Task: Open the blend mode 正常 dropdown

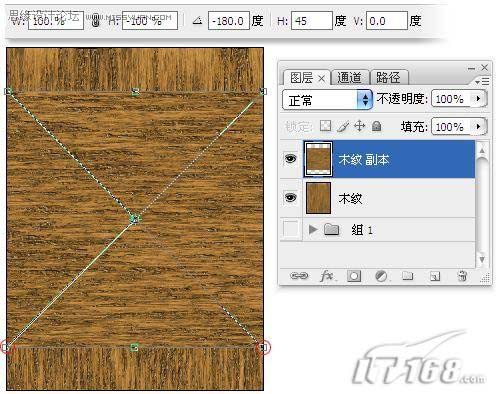Action: pos(327,99)
